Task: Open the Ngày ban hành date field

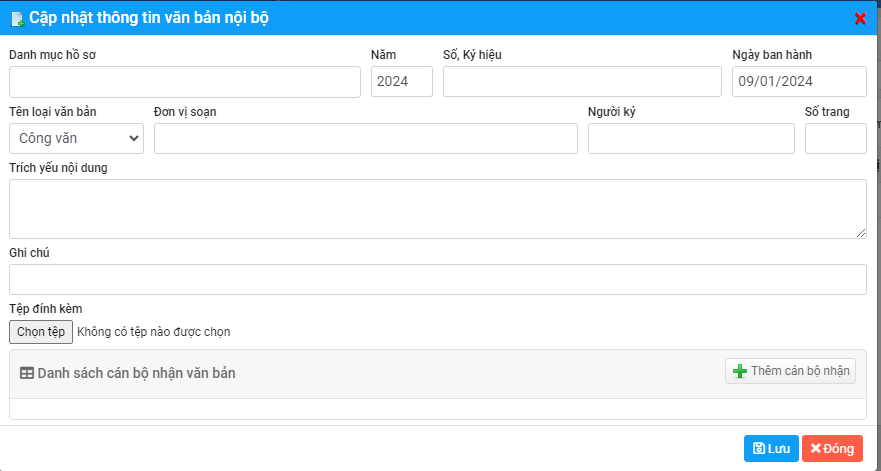Action: coord(798,82)
